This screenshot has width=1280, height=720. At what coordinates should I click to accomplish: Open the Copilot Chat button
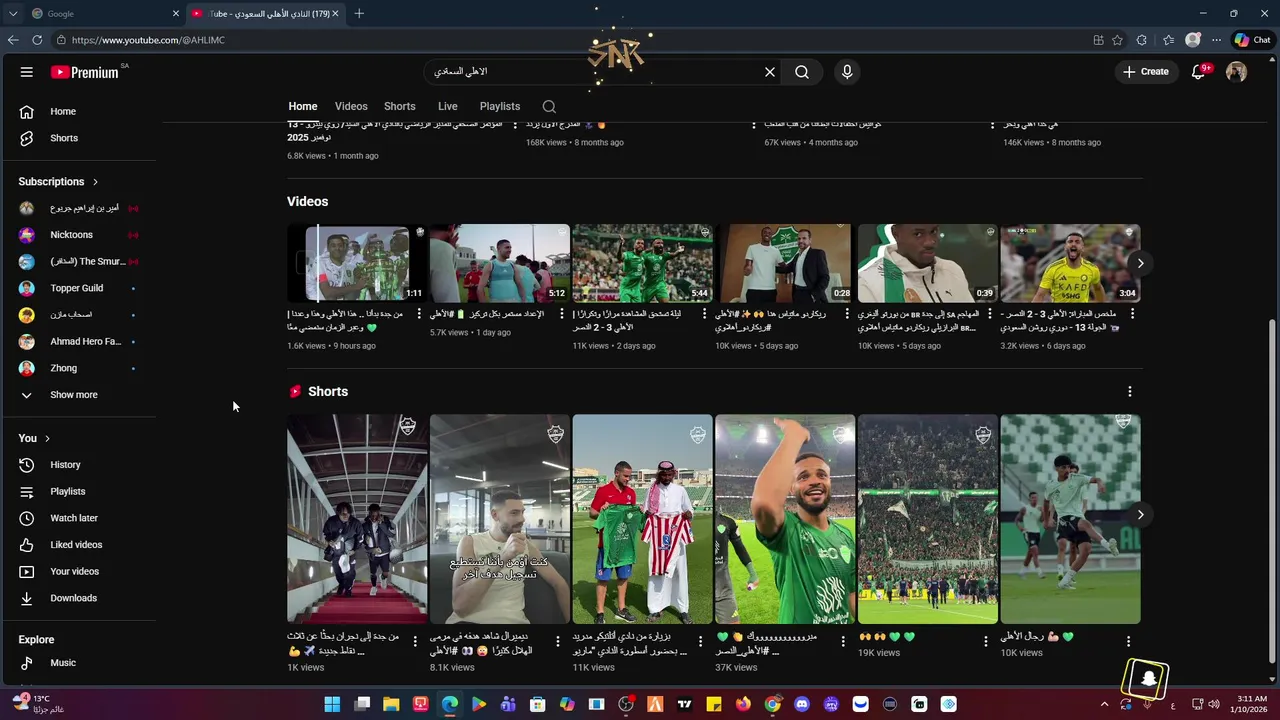(x=1252, y=40)
